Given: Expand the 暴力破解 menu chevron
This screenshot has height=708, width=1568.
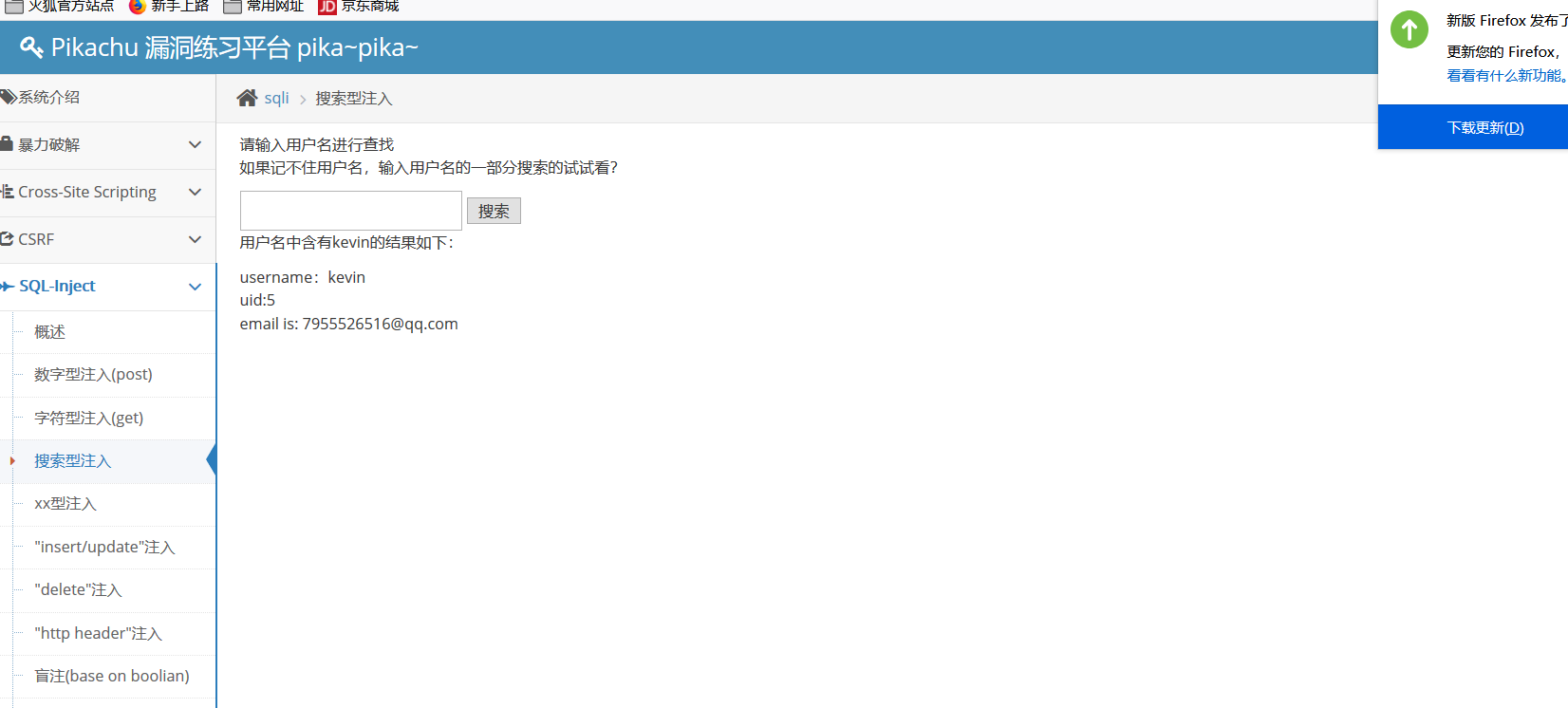Looking at the screenshot, I should (x=195, y=144).
